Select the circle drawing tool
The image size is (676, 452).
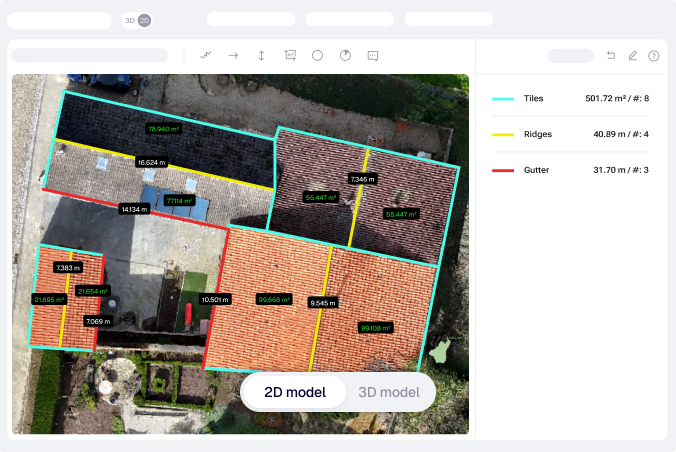317,56
